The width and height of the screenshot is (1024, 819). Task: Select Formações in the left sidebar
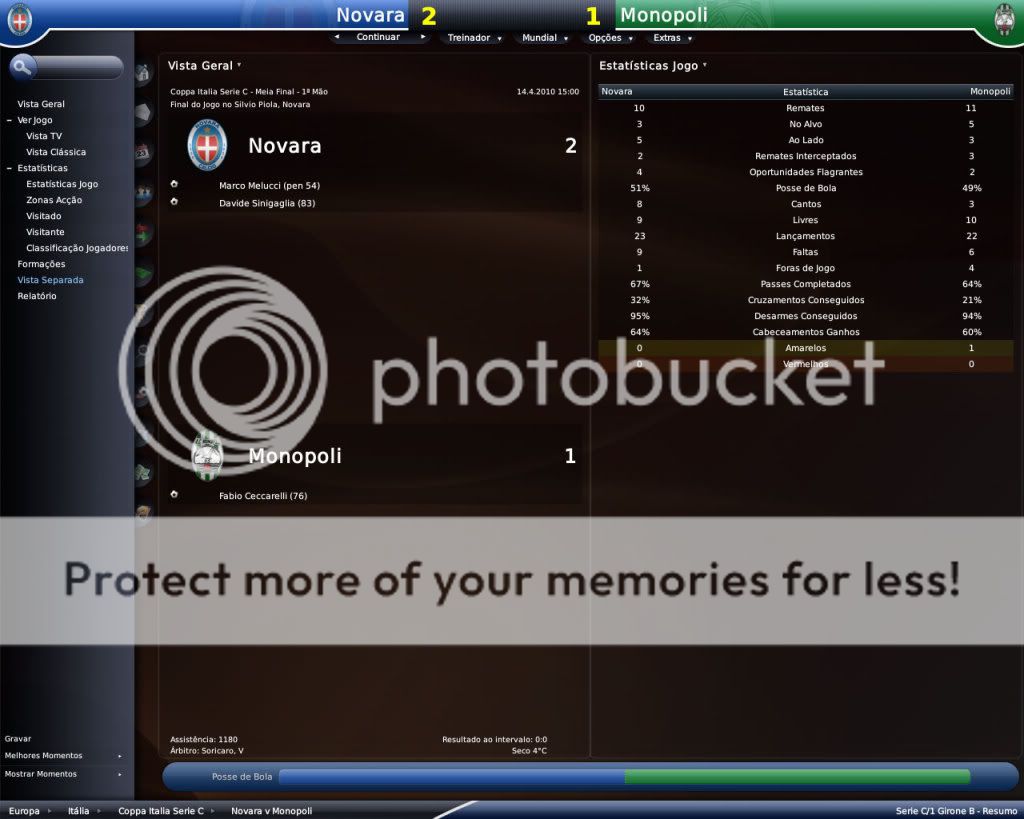[x=41, y=264]
